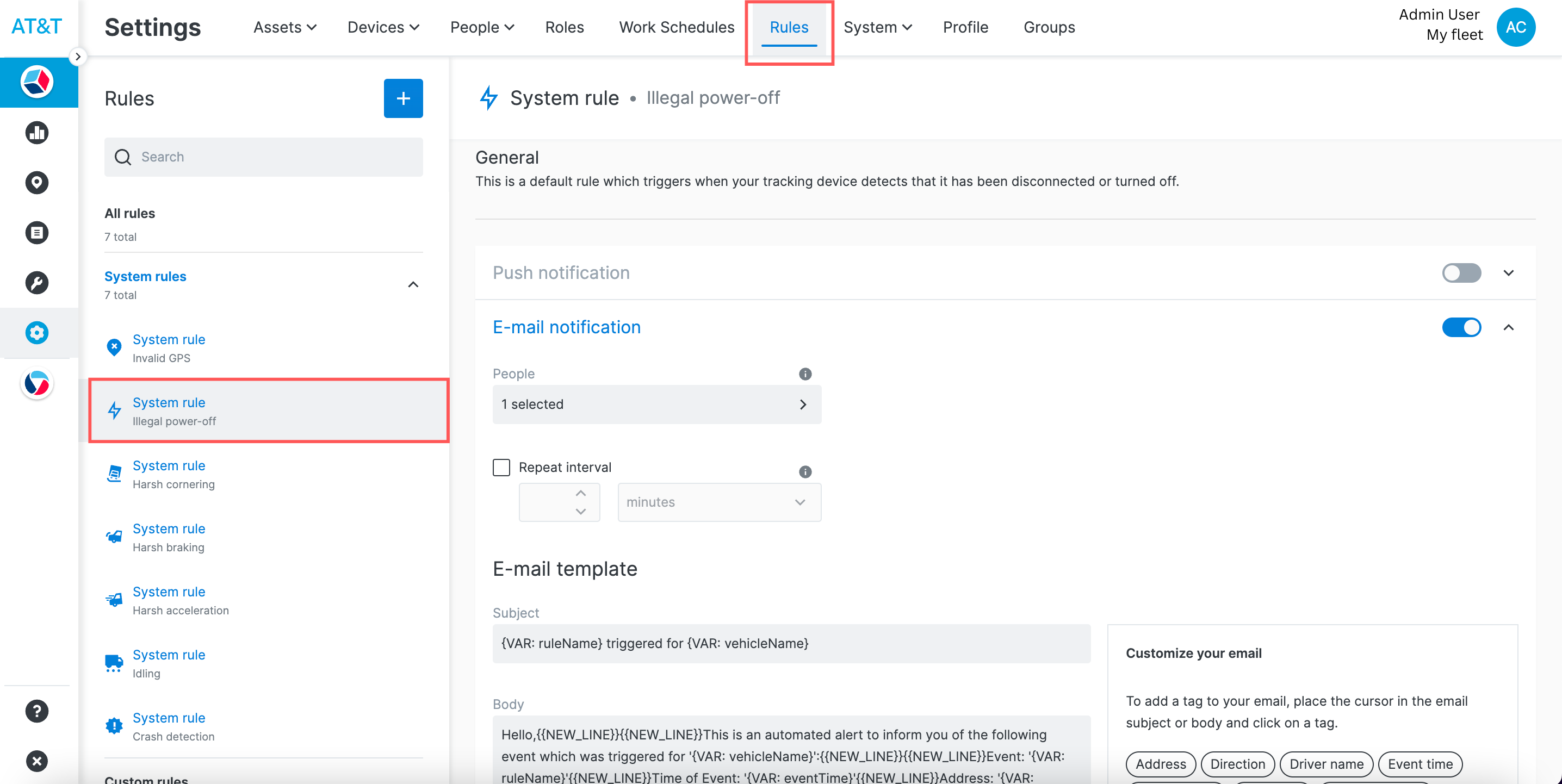Insert the Direction tag

pos(1237,764)
